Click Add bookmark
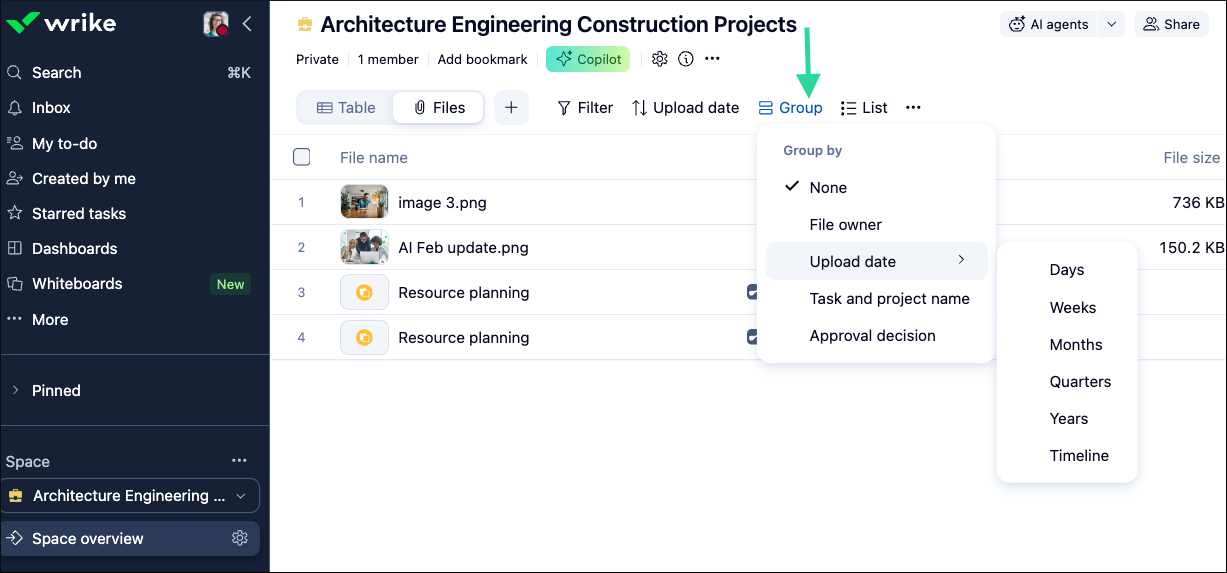Viewport: 1227px width, 573px height. coord(482,59)
